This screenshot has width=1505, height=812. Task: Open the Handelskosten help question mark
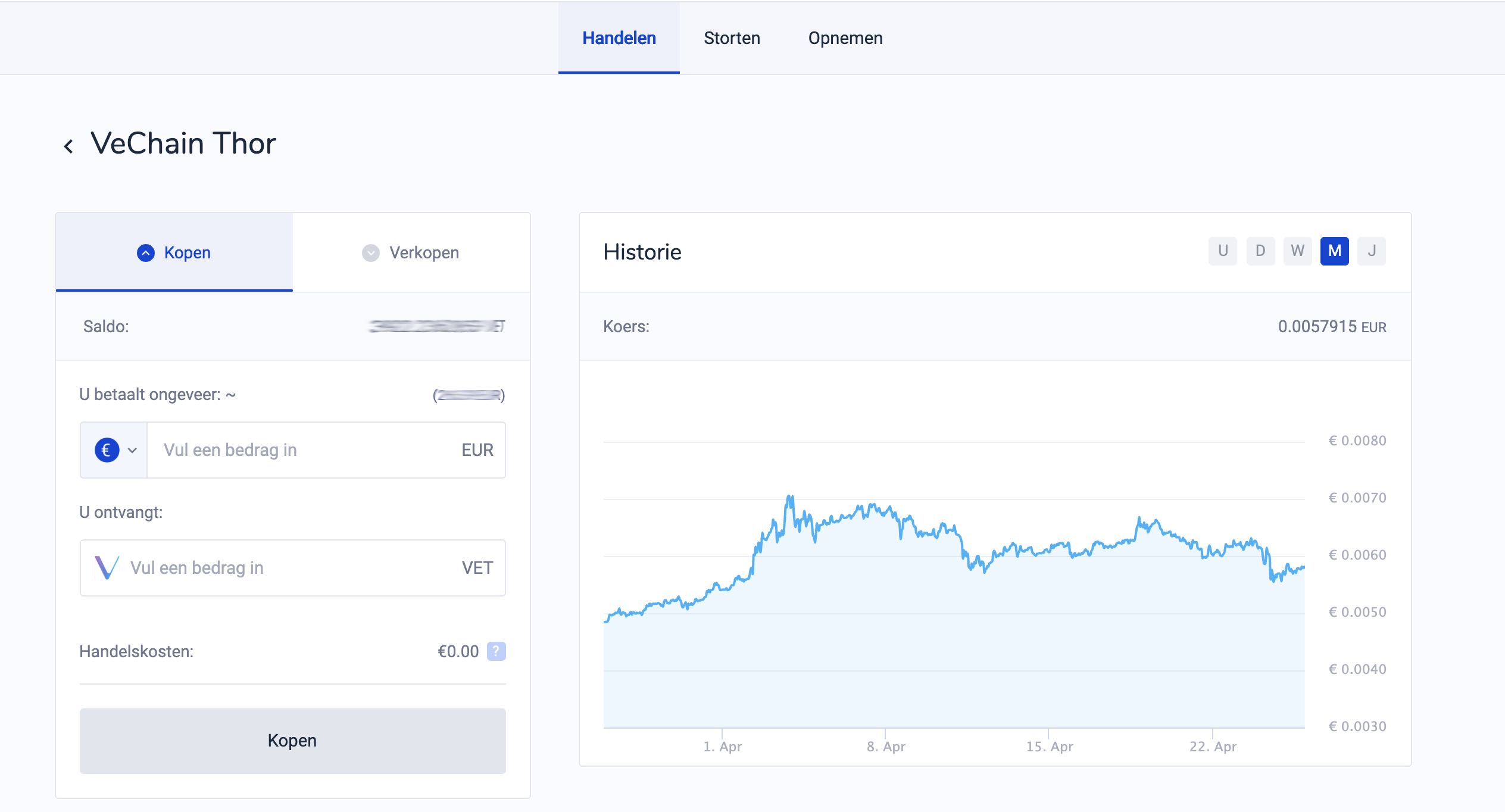click(x=497, y=651)
